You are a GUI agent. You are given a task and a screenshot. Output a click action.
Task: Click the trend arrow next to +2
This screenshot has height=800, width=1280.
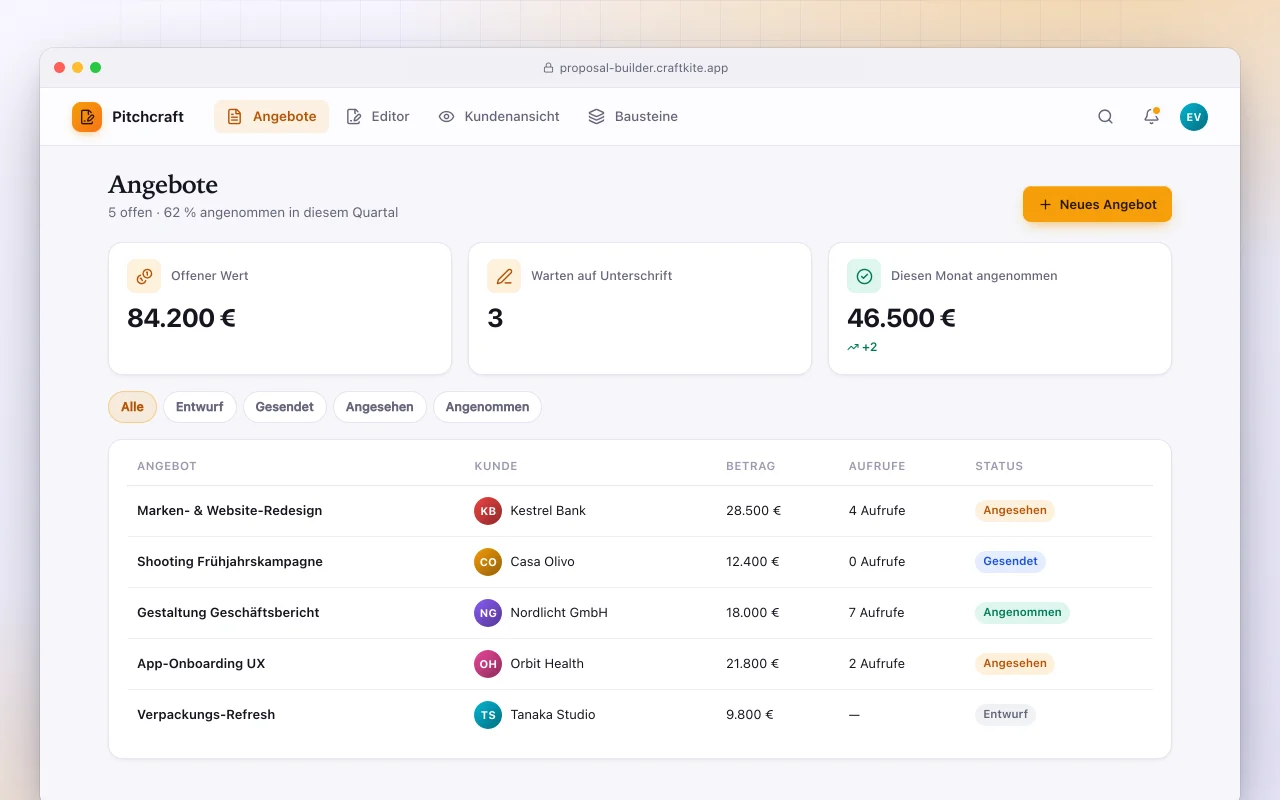coord(853,347)
